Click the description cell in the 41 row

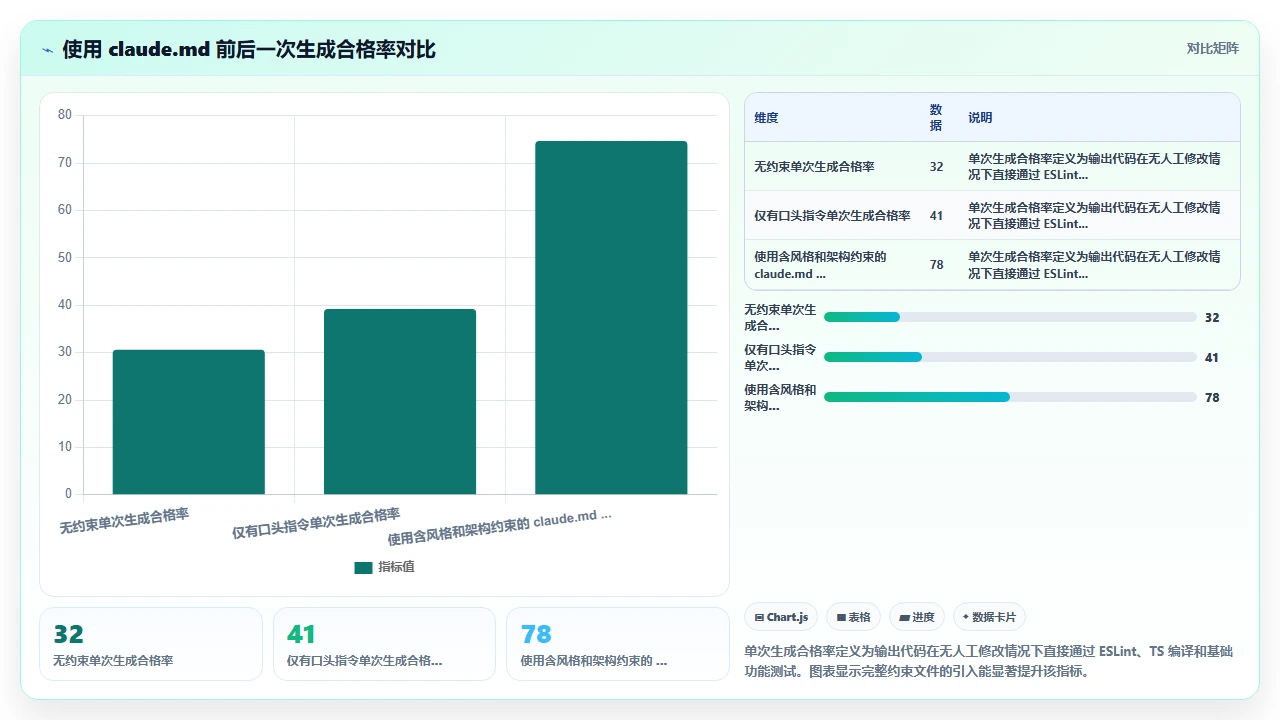coord(1094,216)
